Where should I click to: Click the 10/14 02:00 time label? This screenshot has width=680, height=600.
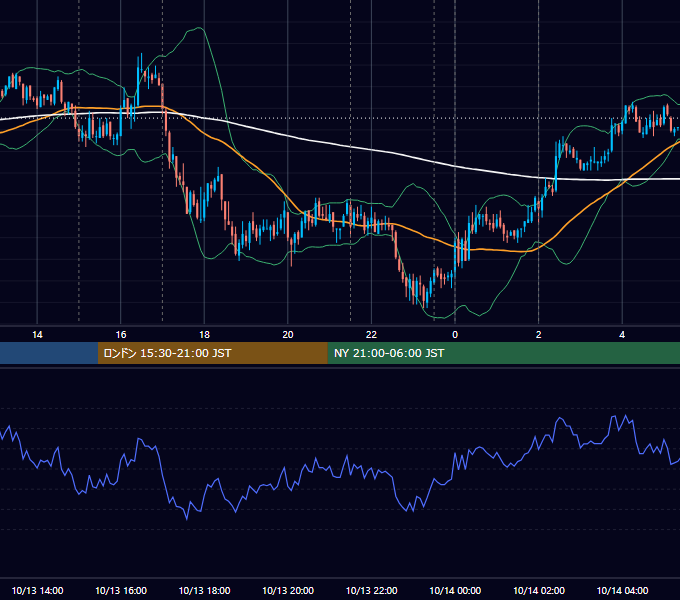tap(539, 590)
